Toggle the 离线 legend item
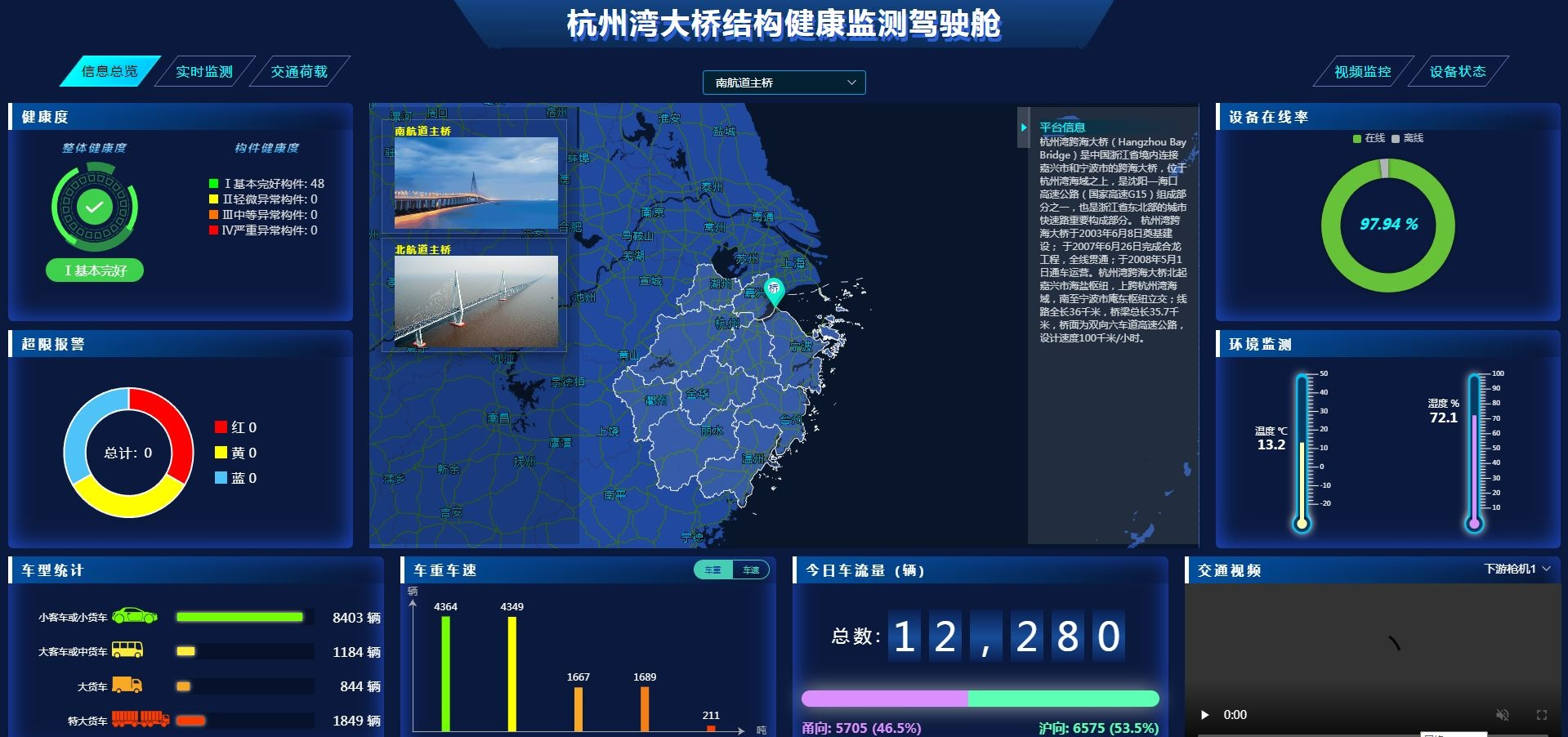 coord(1409,139)
